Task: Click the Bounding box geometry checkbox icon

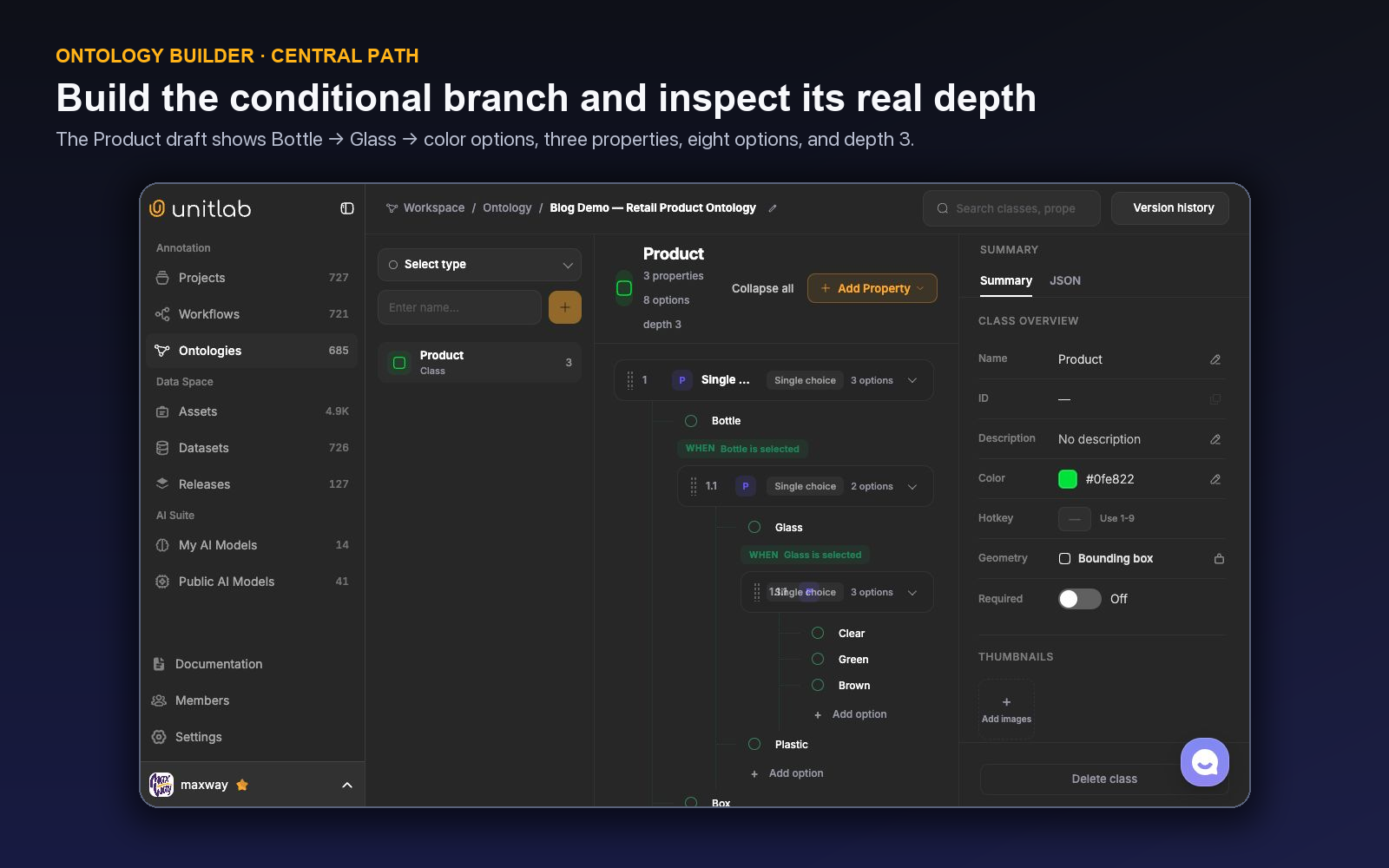Action: point(1064,559)
